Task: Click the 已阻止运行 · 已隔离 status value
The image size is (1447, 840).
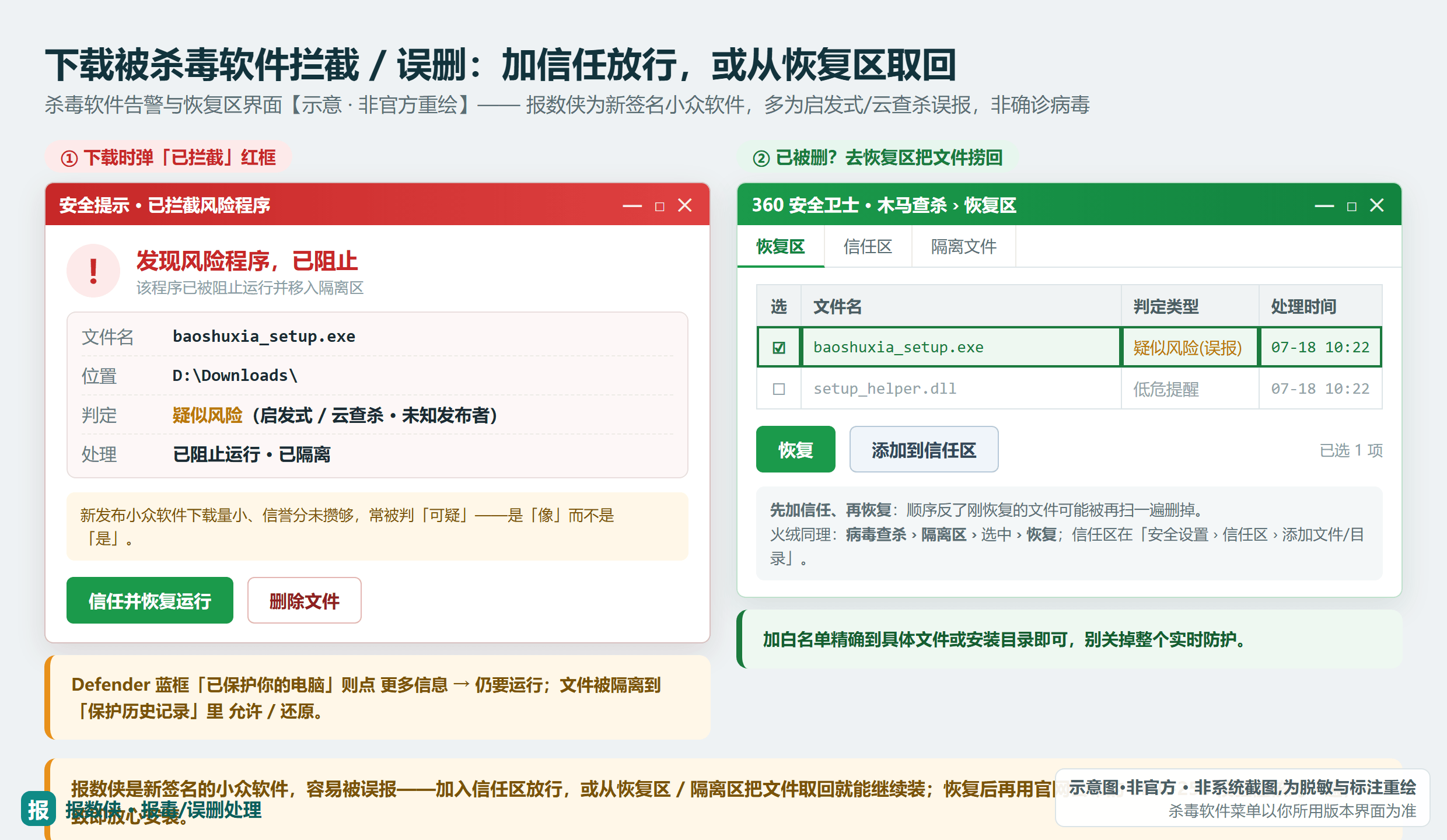Action: coord(251,454)
